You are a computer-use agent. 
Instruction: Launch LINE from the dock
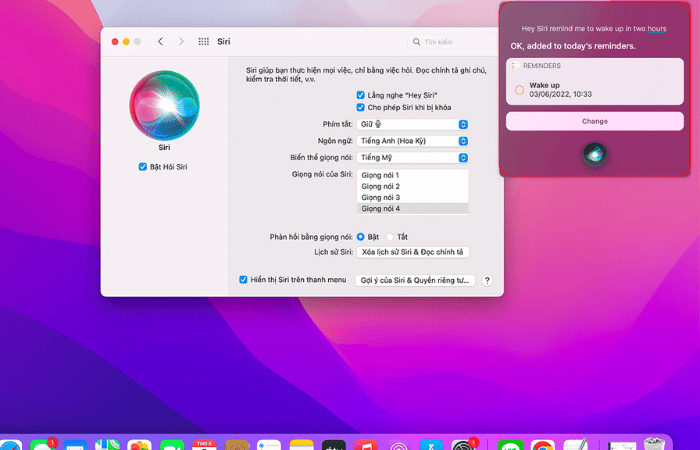click(510, 445)
